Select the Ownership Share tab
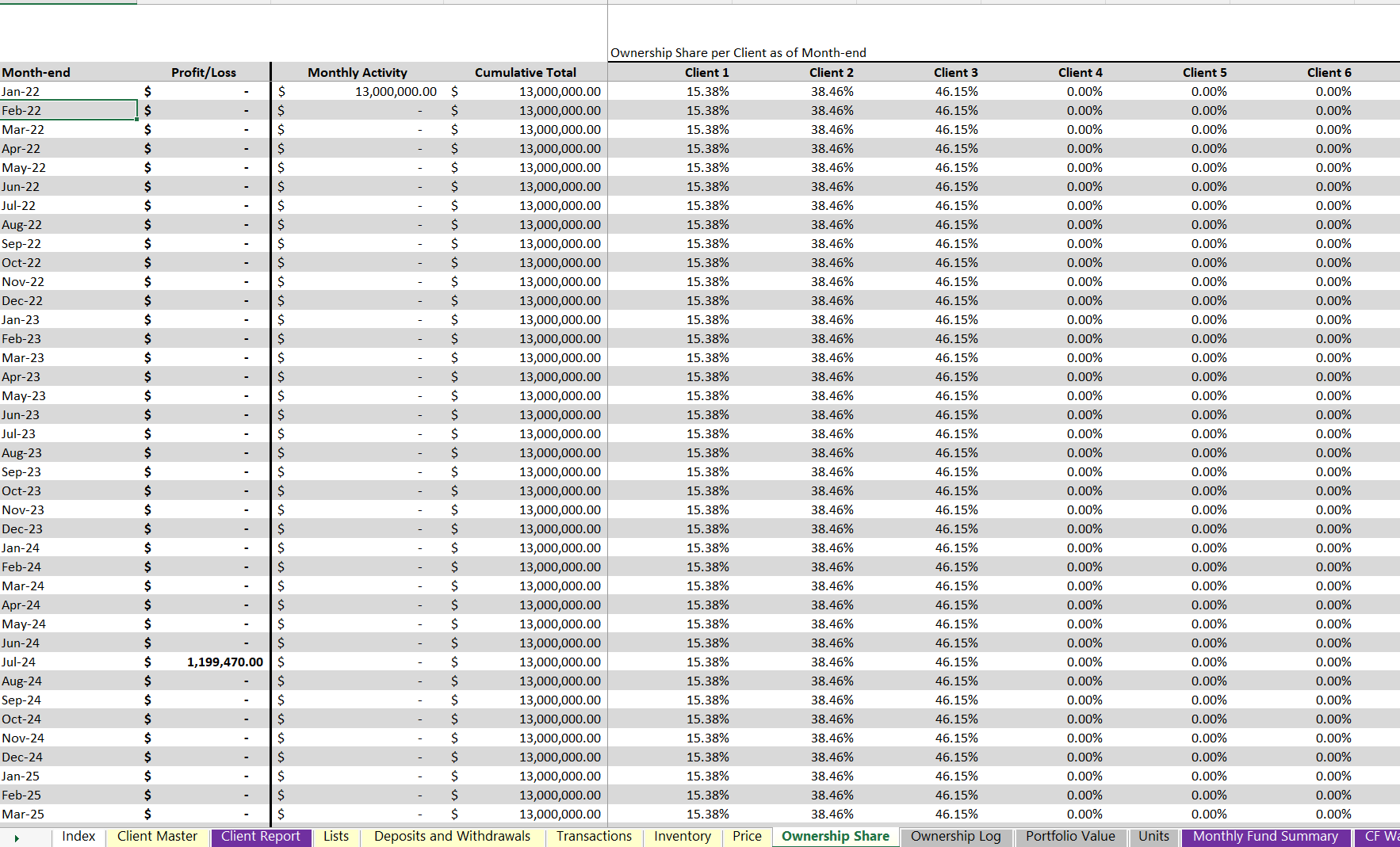The image size is (1400, 847). [x=836, y=837]
